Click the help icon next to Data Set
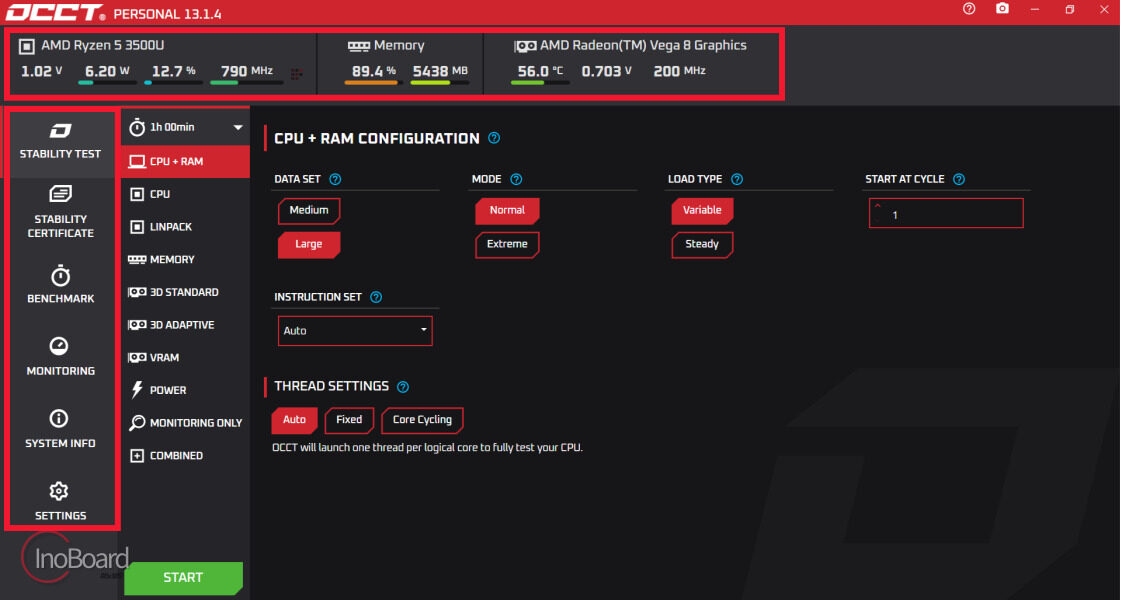This screenshot has height=600, width=1122. pyautogui.click(x=335, y=179)
